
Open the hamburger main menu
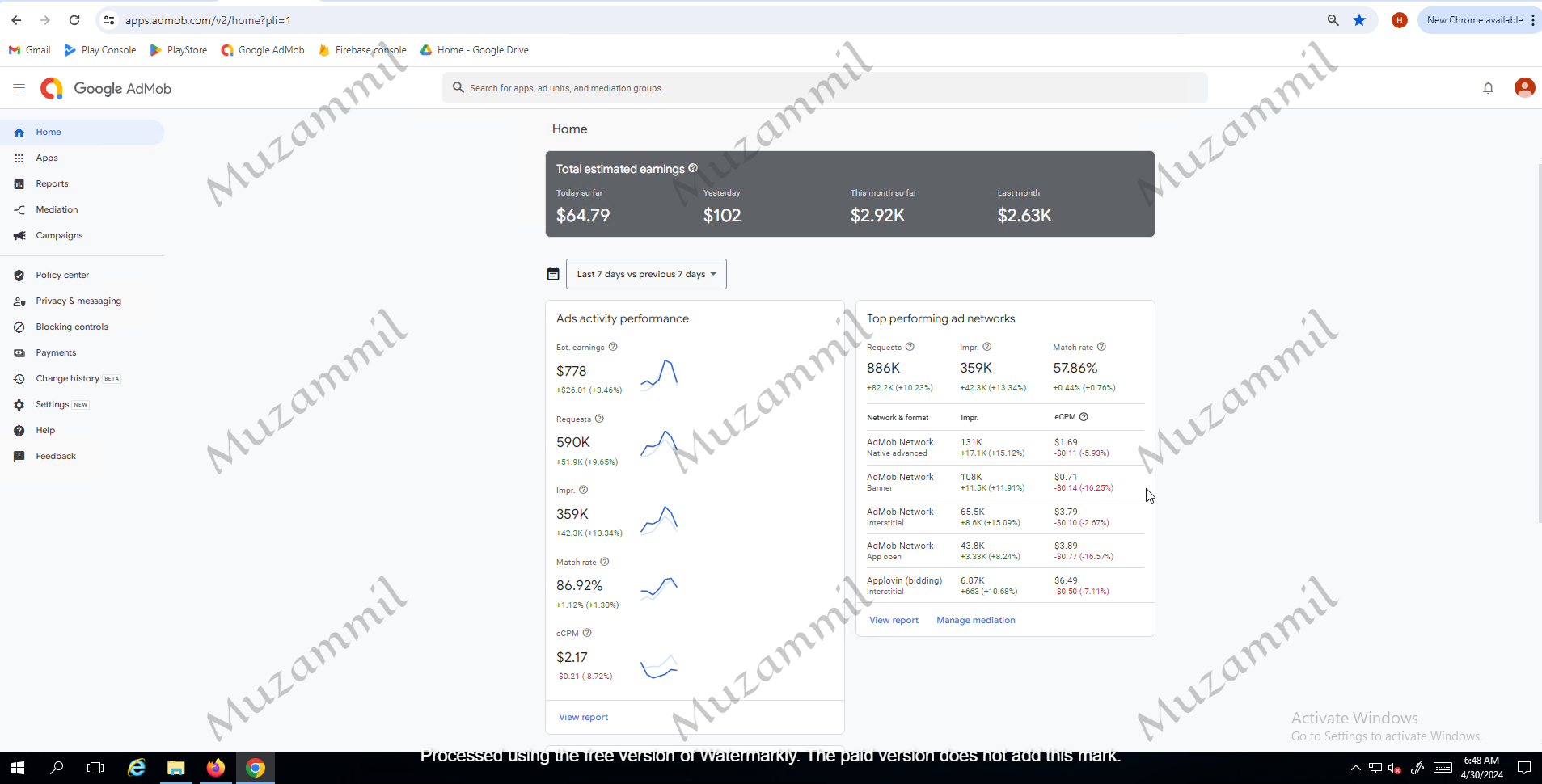click(x=19, y=88)
